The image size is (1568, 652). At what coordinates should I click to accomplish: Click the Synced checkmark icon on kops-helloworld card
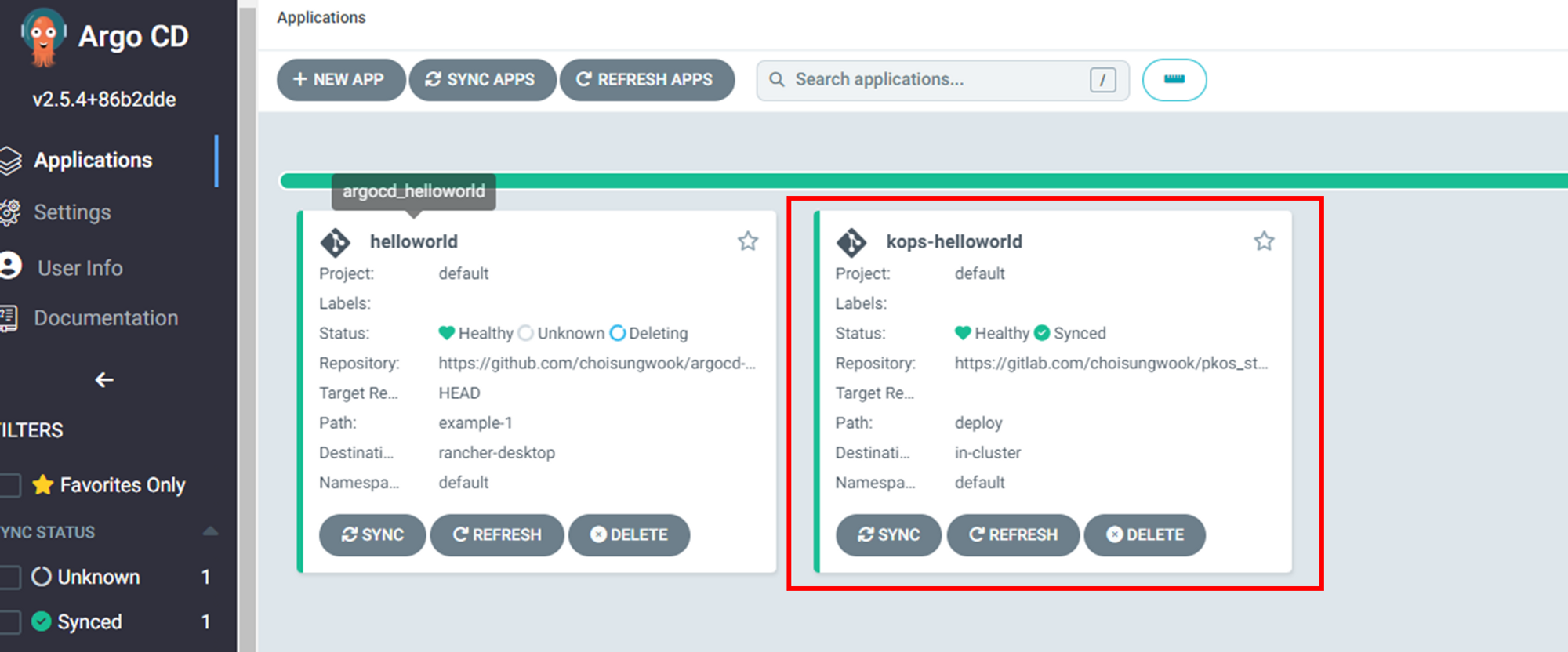(x=1042, y=333)
